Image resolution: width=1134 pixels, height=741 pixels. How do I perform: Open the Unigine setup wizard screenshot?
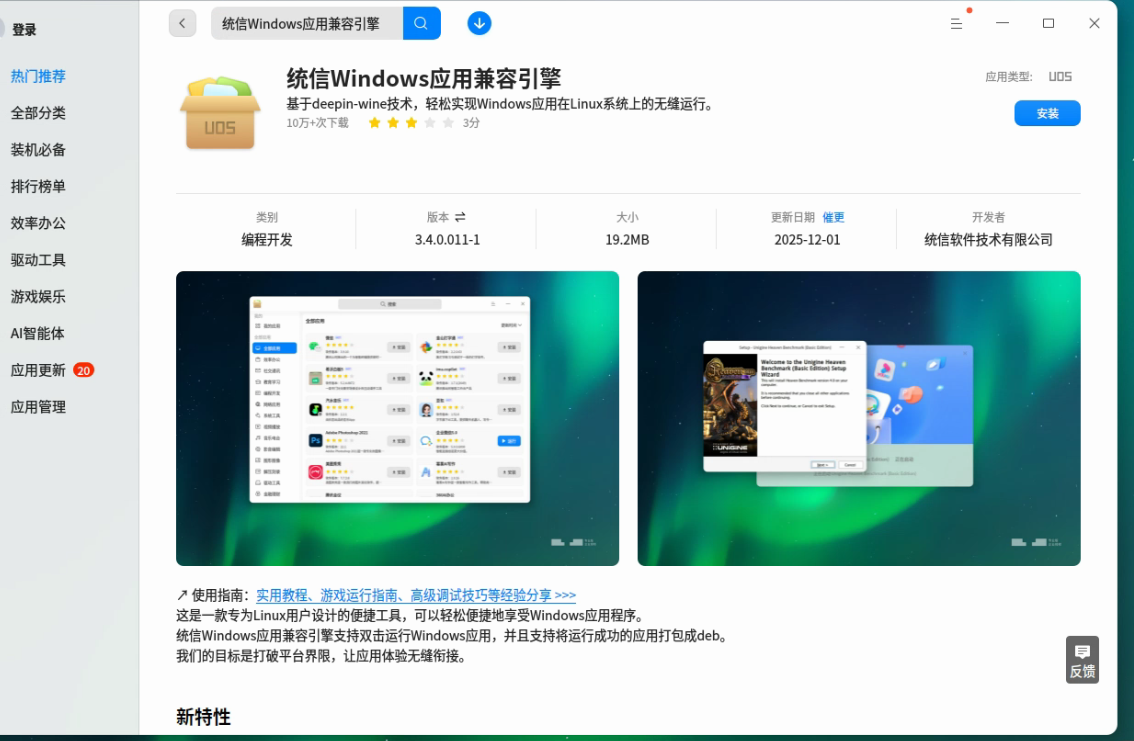pyautogui.click(x=858, y=418)
